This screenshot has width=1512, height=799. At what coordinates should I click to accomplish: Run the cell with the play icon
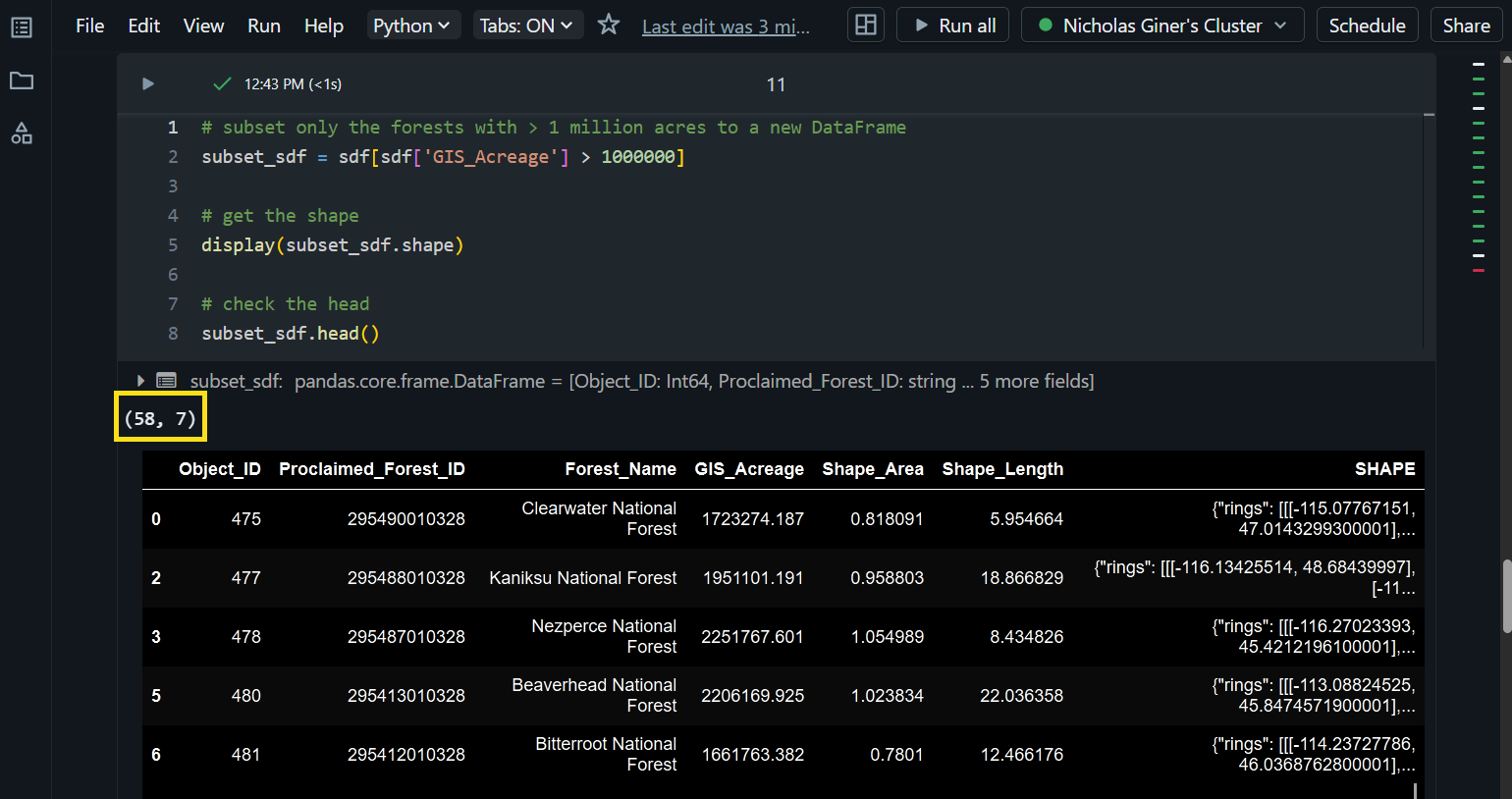[x=148, y=84]
